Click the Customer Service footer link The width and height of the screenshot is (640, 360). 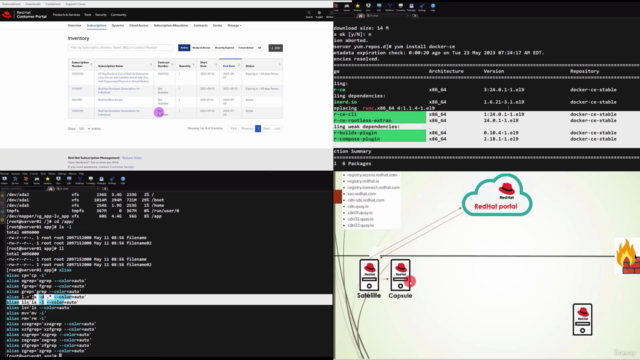click(122, 167)
